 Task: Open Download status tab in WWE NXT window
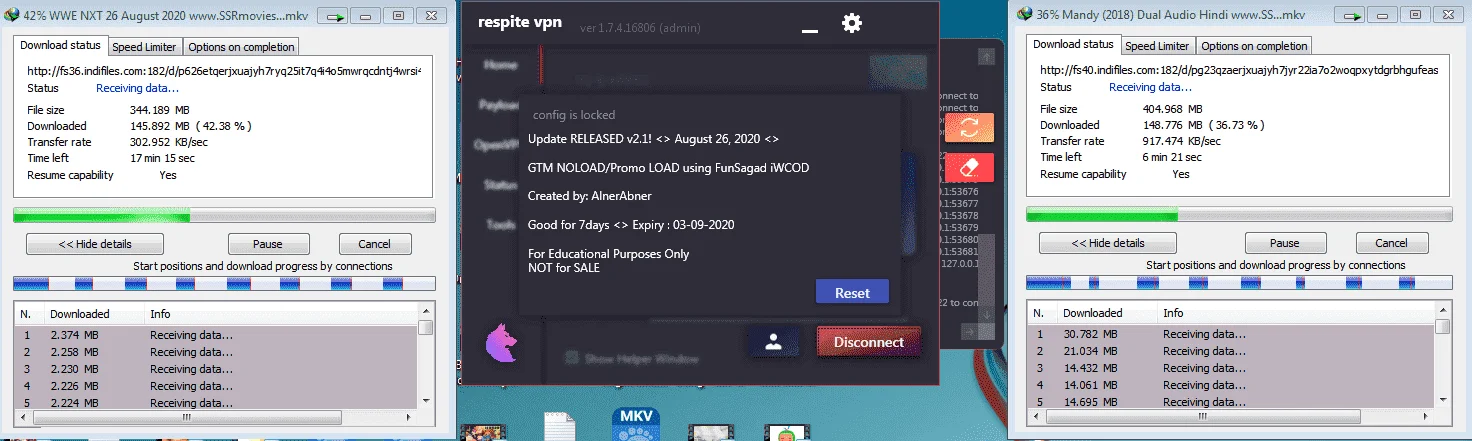click(x=61, y=45)
